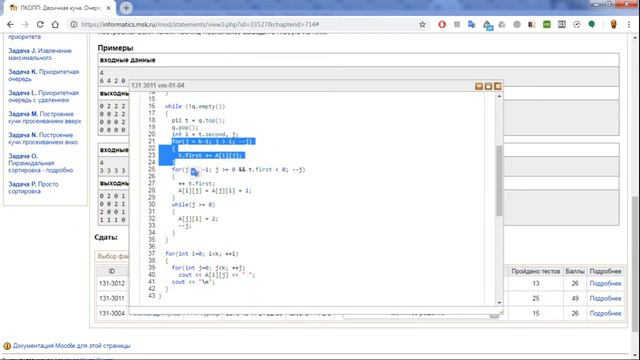The image size is (640, 360).
Task: Click the Пройдено тестов column header
Action: pyautogui.click(x=535, y=271)
